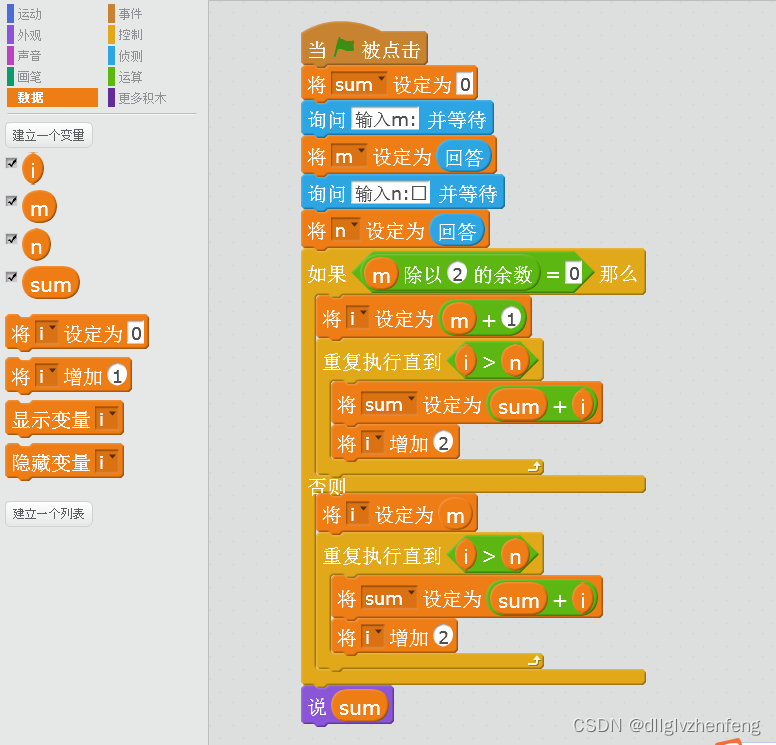
Task: Click the 建立一个变量 button
Action: pyautogui.click(x=48, y=135)
